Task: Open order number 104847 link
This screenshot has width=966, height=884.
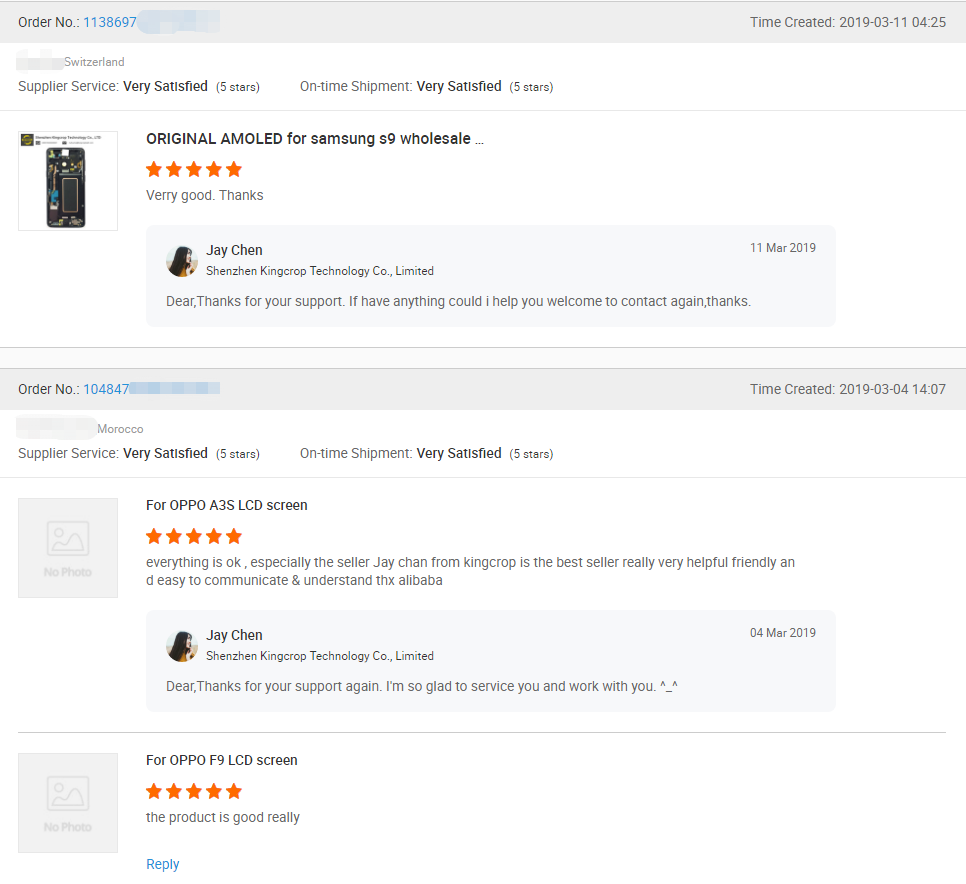Action: [106, 389]
